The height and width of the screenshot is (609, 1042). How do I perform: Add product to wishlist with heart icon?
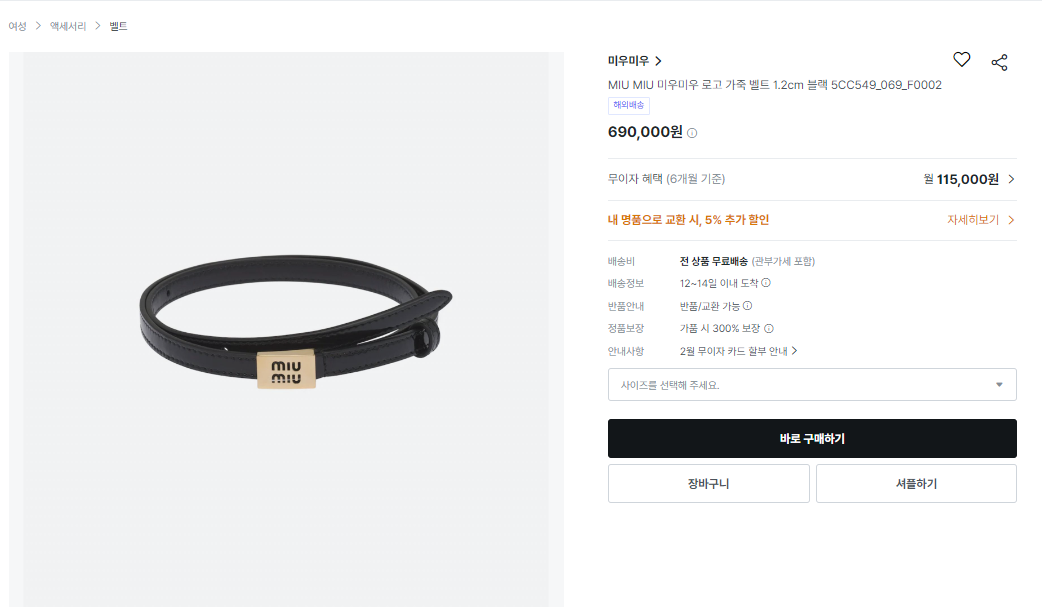point(961,60)
